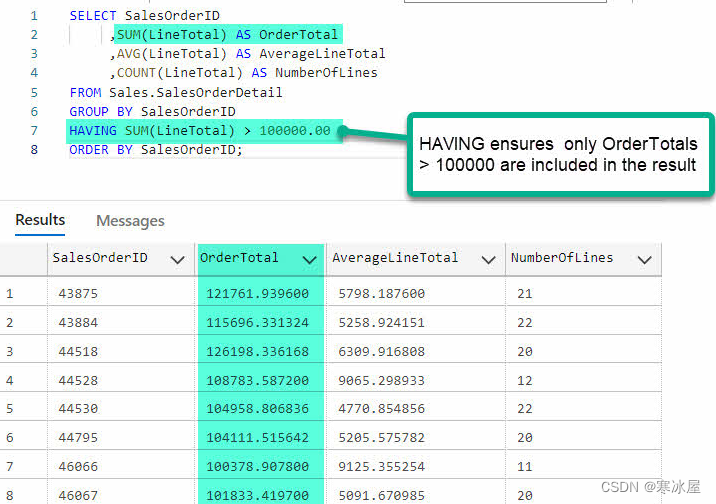Open NumberOfLines column dropdown chevron
Screen dimensions: 716x504
pos(645,260)
